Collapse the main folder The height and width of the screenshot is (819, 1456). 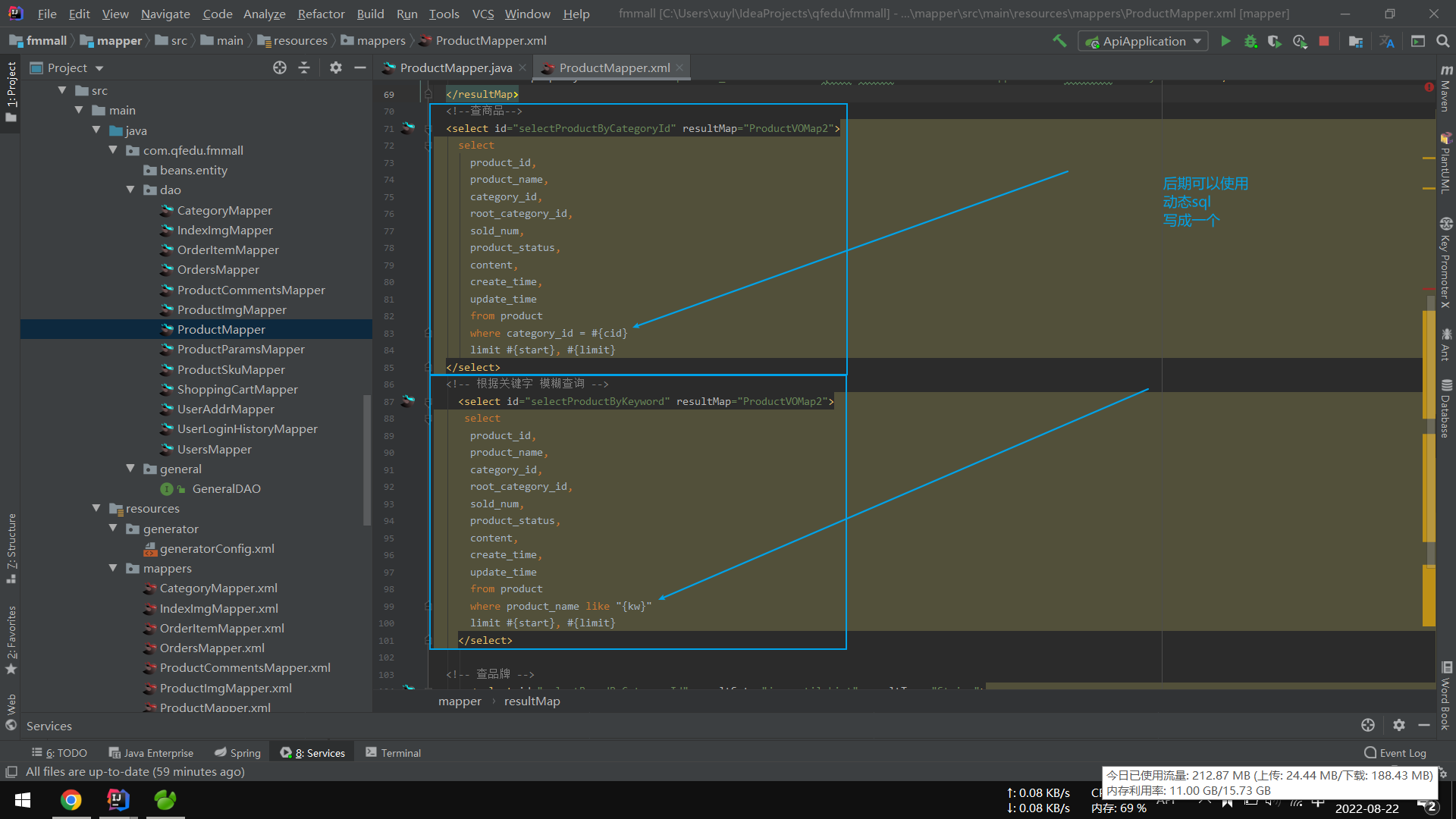[79, 110]
